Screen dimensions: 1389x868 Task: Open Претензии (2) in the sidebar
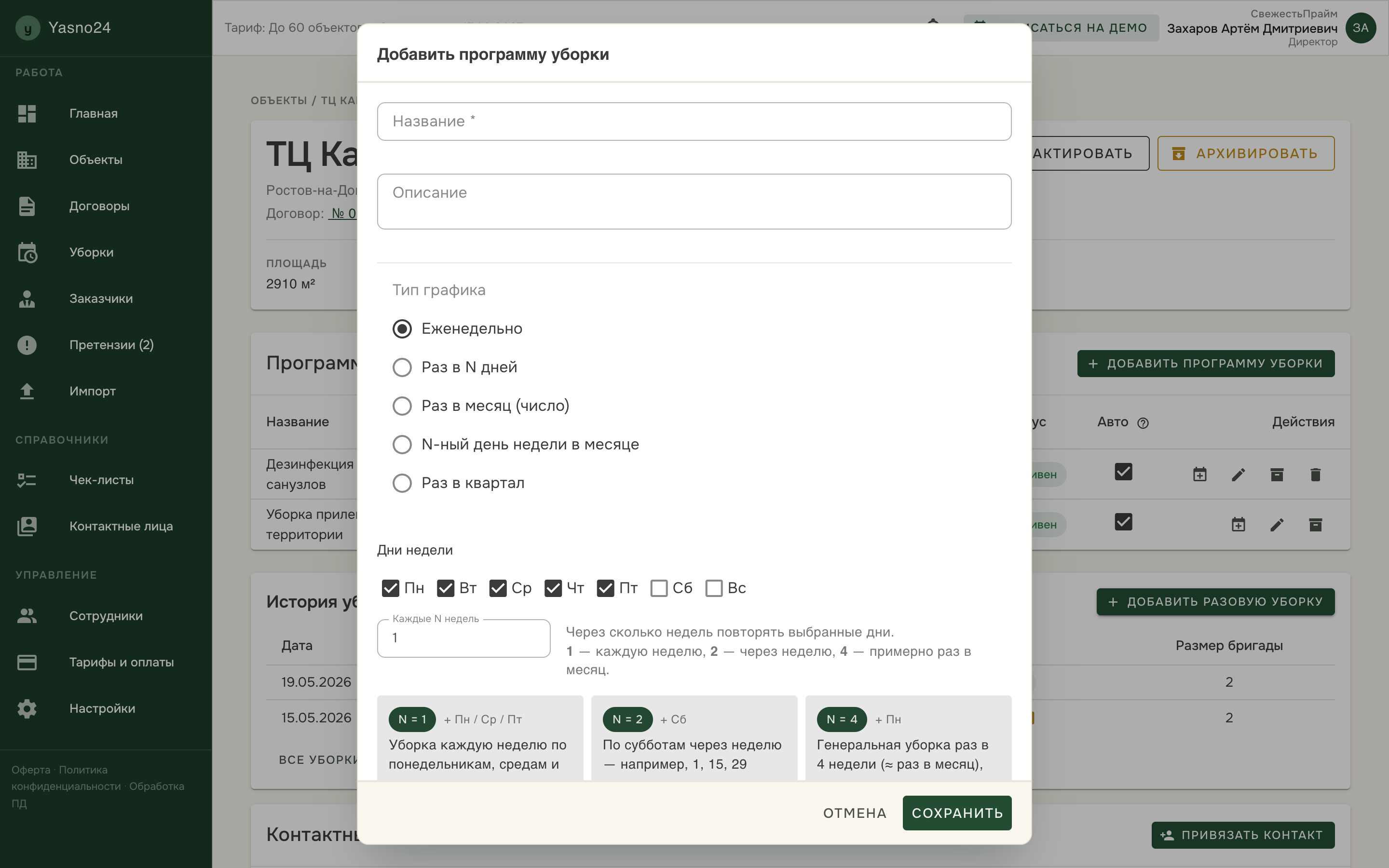[111, 345]
